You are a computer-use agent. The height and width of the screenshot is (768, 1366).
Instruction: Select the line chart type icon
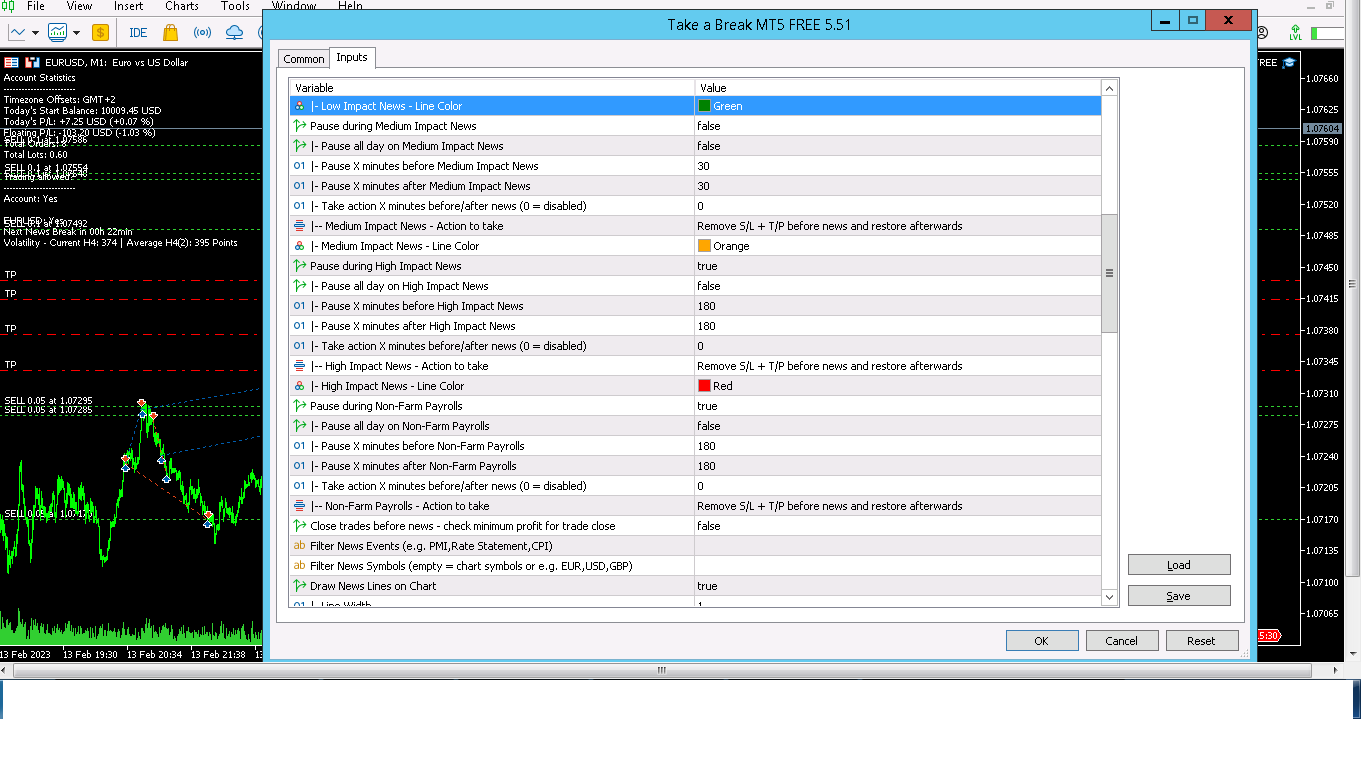(x=17, y=33)
